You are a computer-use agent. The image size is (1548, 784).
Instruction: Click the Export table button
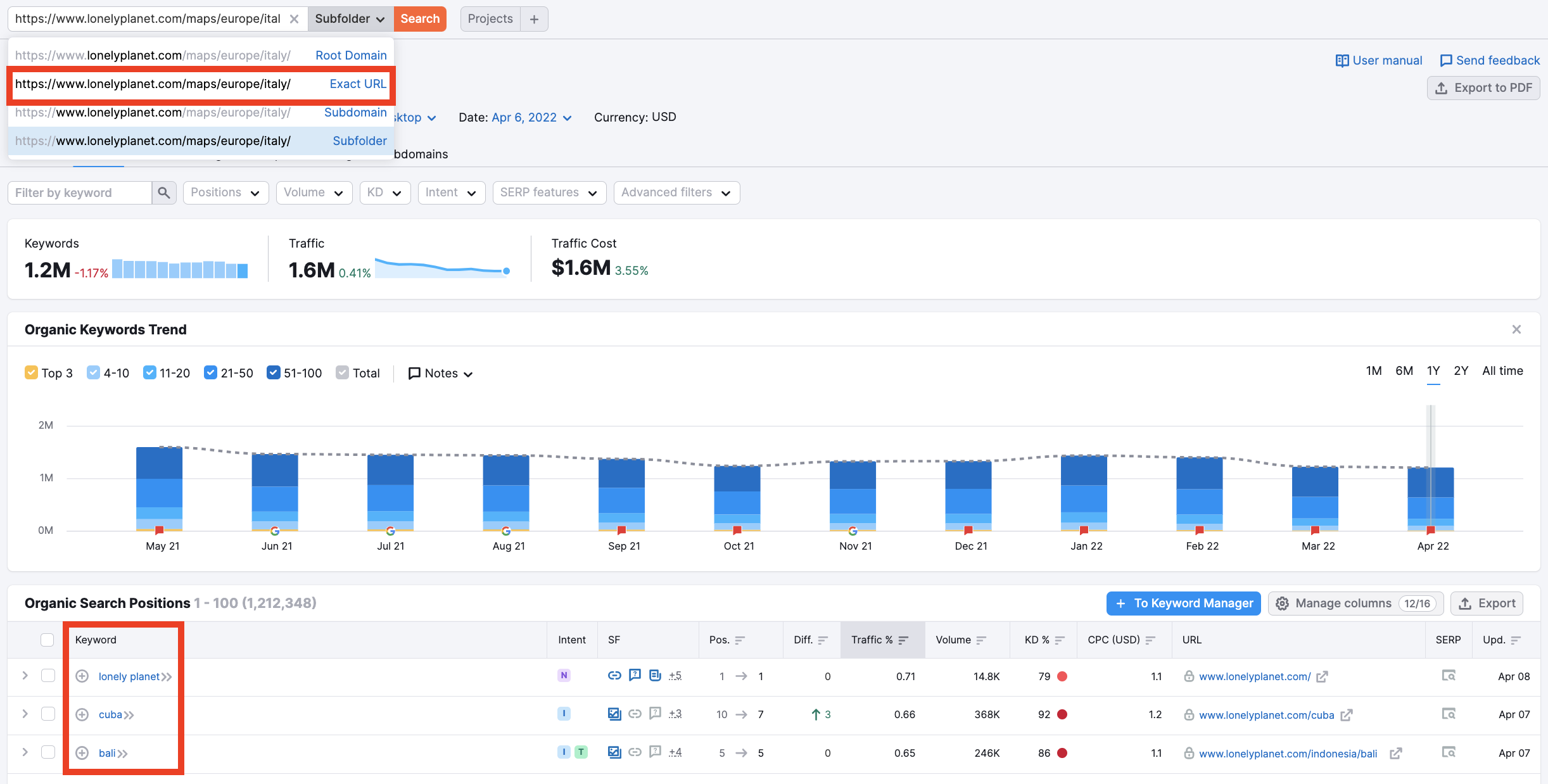tap(1487, 604)
